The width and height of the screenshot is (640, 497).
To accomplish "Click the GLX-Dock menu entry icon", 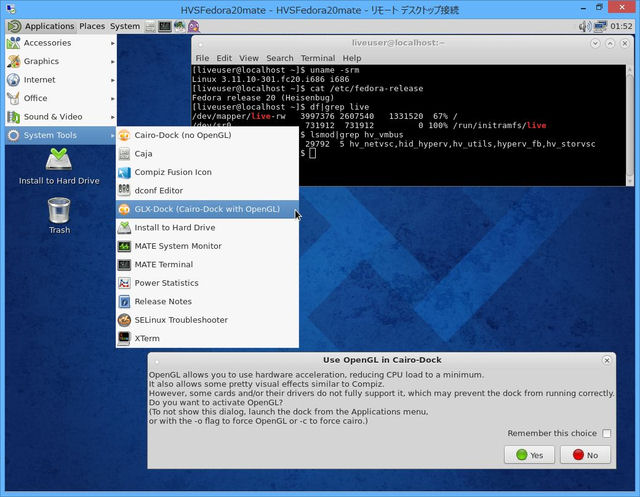I will click(124, 209).
